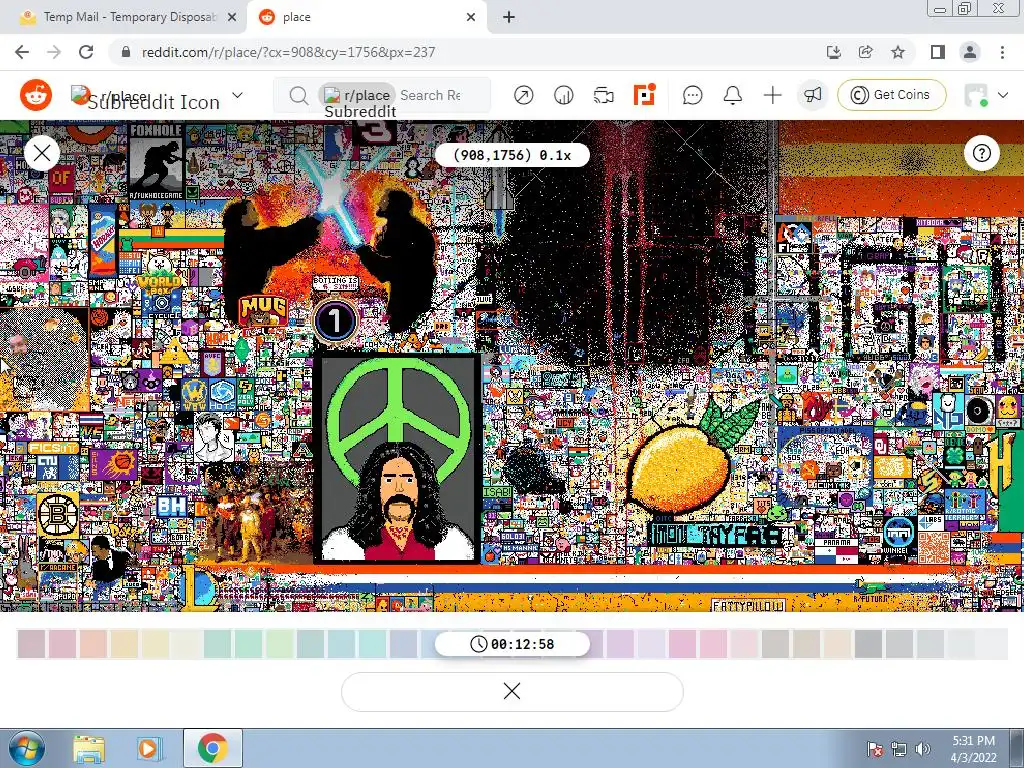
Task: View site info via the lock icon
Action: point(126,52)
